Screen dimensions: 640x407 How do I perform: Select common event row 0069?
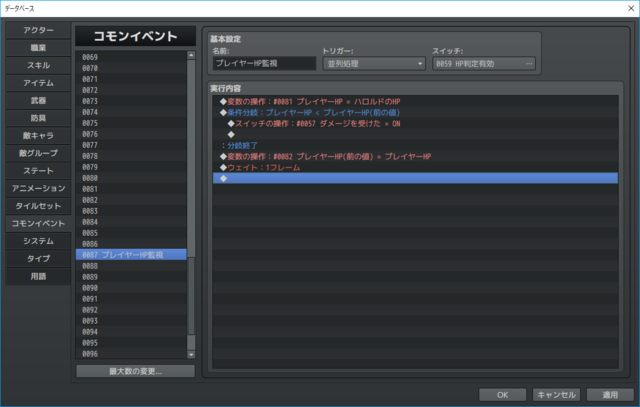[x=131, y=57]
